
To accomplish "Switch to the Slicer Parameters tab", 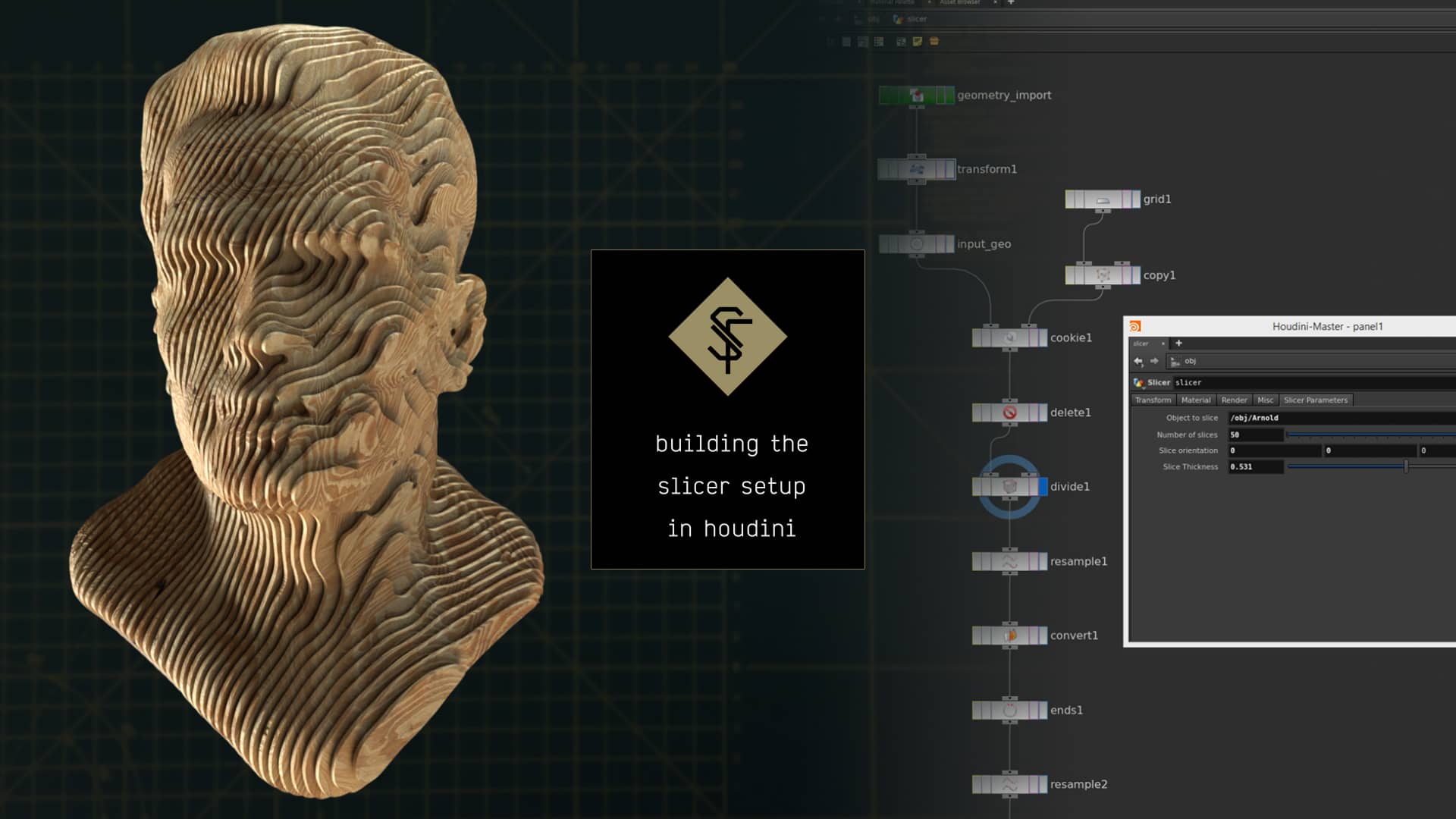I will (x=1316, y=400).
